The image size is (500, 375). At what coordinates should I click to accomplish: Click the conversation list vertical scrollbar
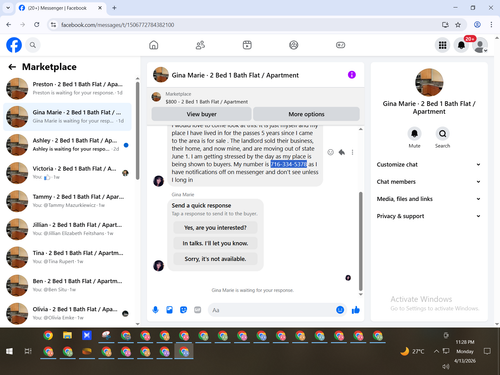click(138, 130)
